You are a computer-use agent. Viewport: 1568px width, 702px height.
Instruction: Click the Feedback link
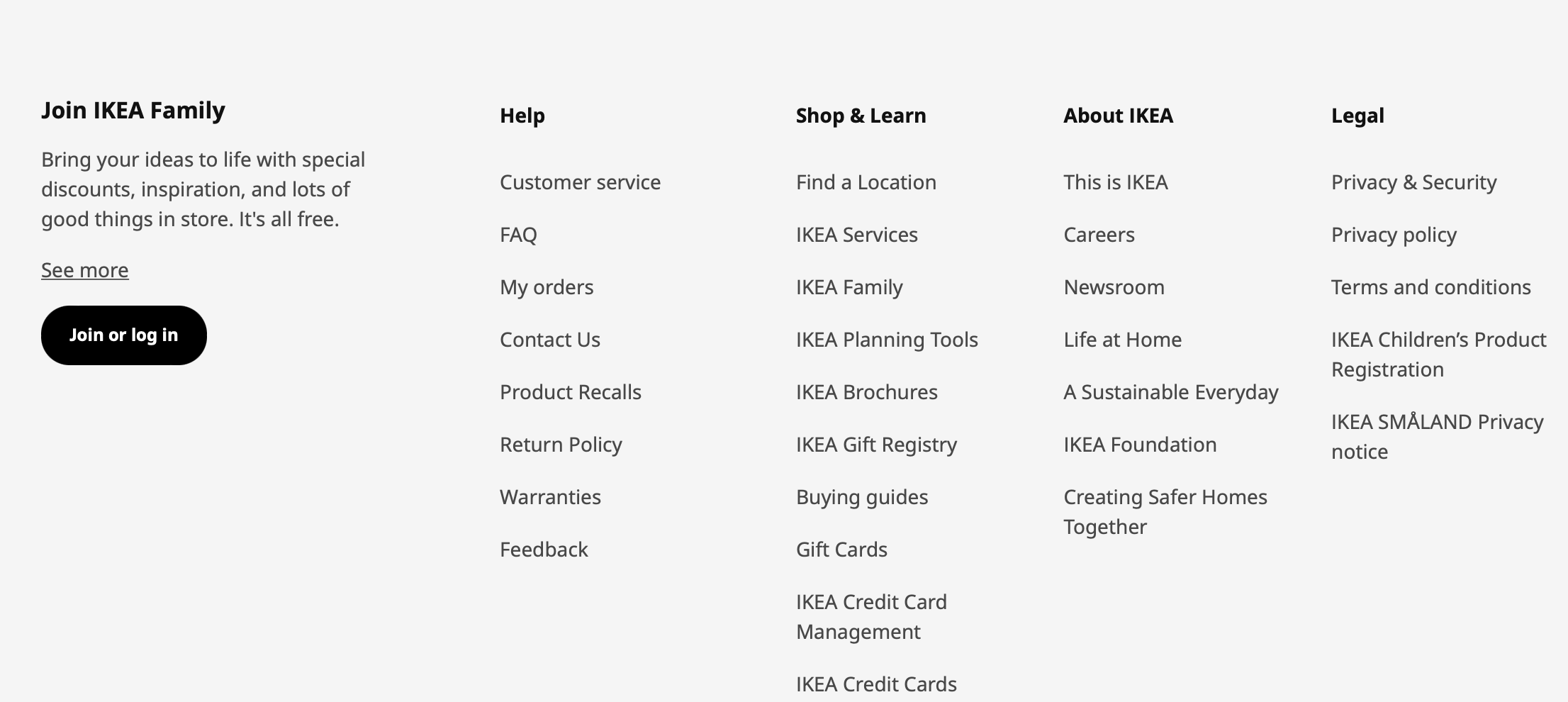[x=544, y=550]
